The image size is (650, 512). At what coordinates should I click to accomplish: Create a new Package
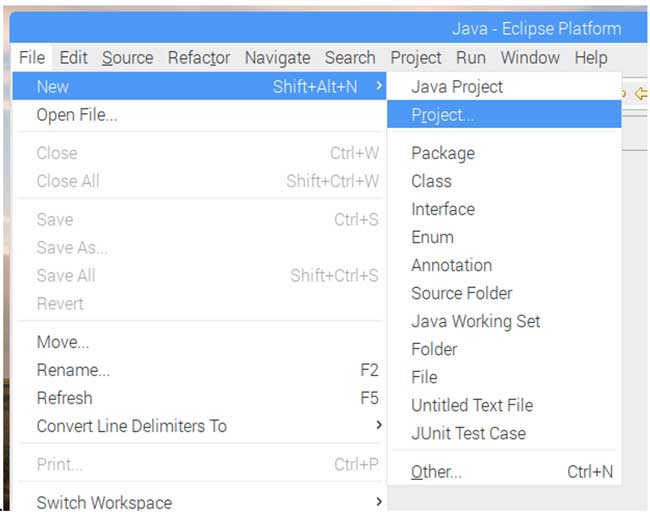click(x=443, y=153)
